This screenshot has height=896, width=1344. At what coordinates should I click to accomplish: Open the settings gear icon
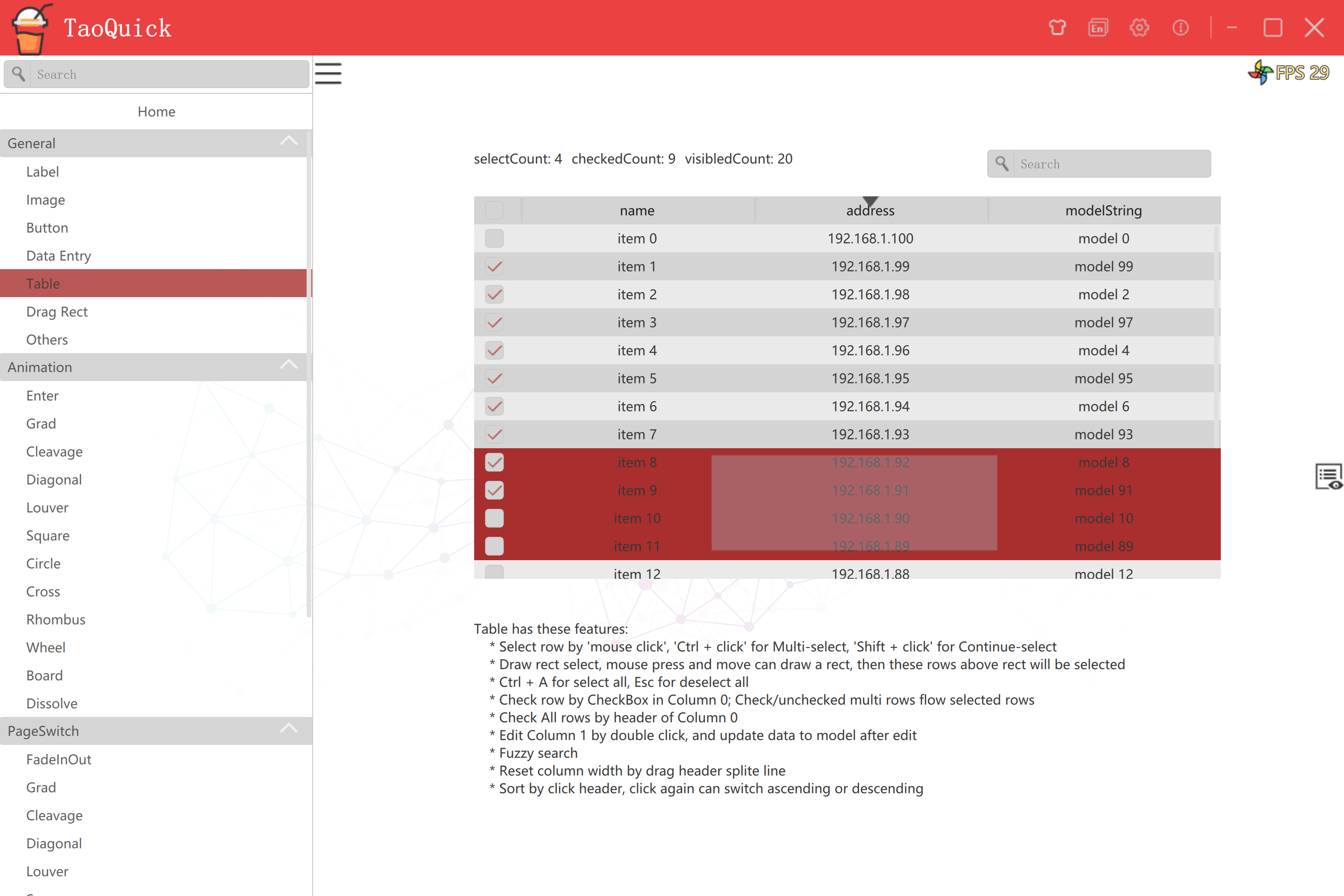coord(1139,28)
